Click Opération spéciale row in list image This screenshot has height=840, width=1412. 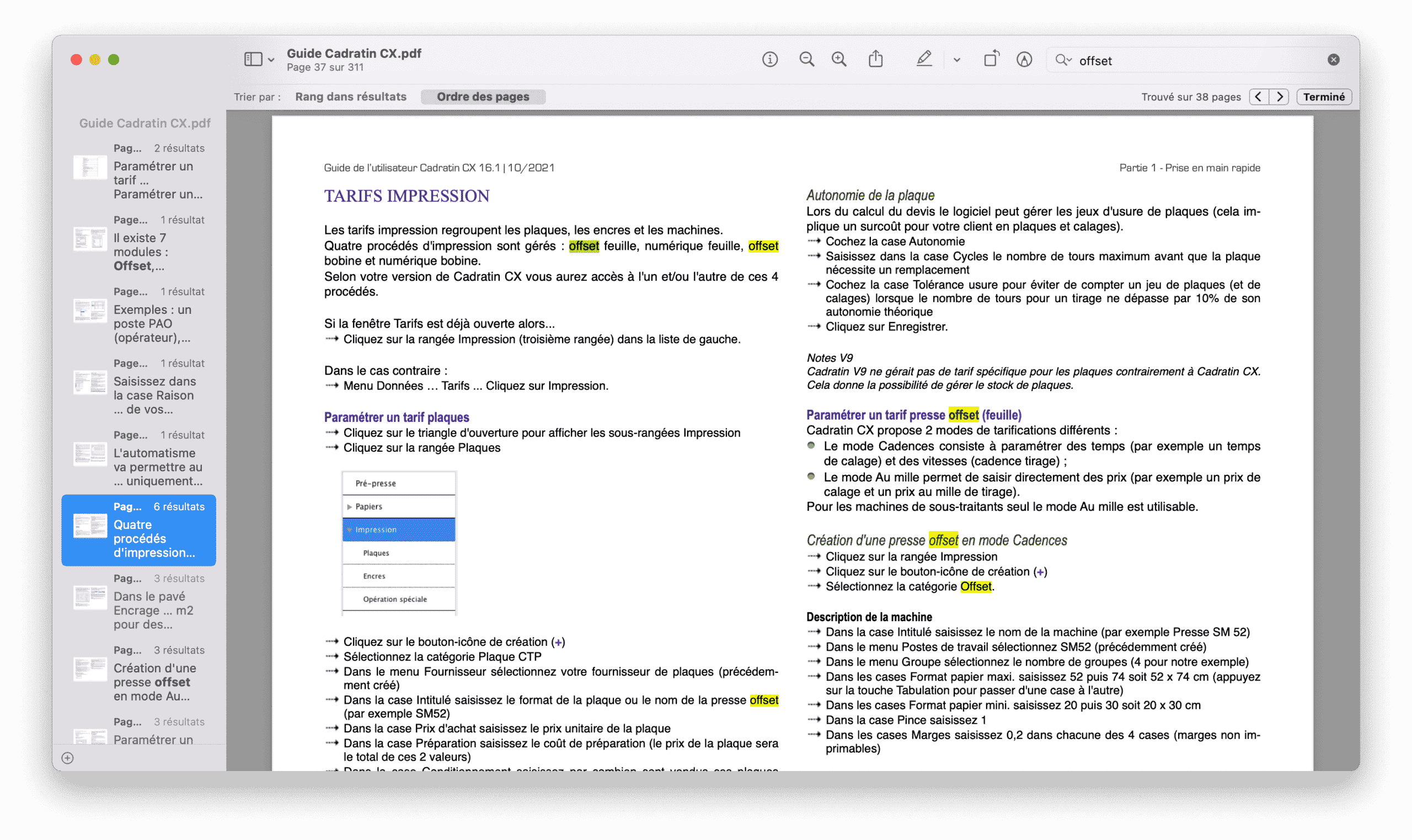point(398,600)
